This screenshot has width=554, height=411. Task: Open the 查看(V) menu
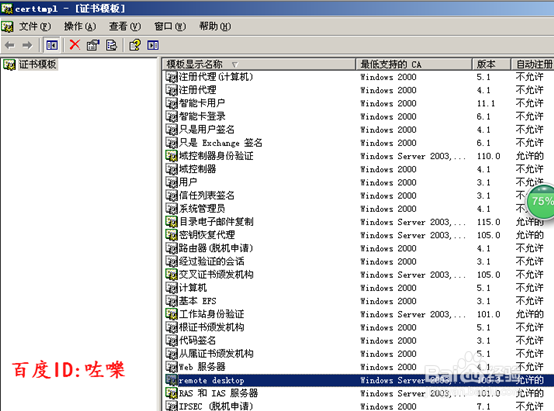125,27
